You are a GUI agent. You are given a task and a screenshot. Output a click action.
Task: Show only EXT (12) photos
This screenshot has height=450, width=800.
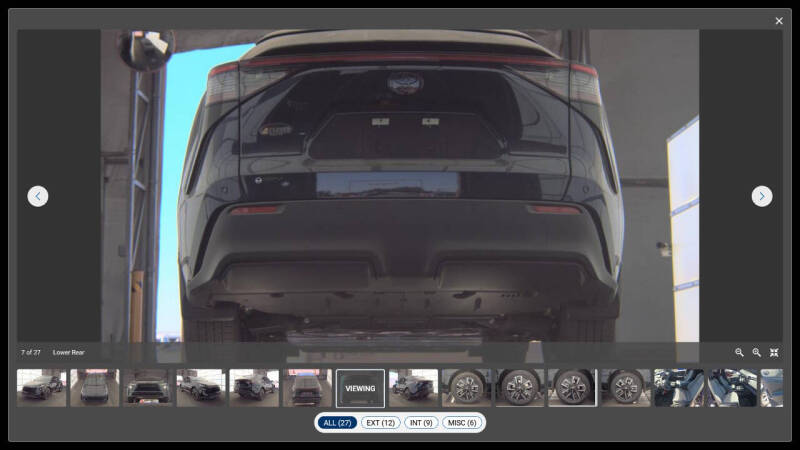381,423
